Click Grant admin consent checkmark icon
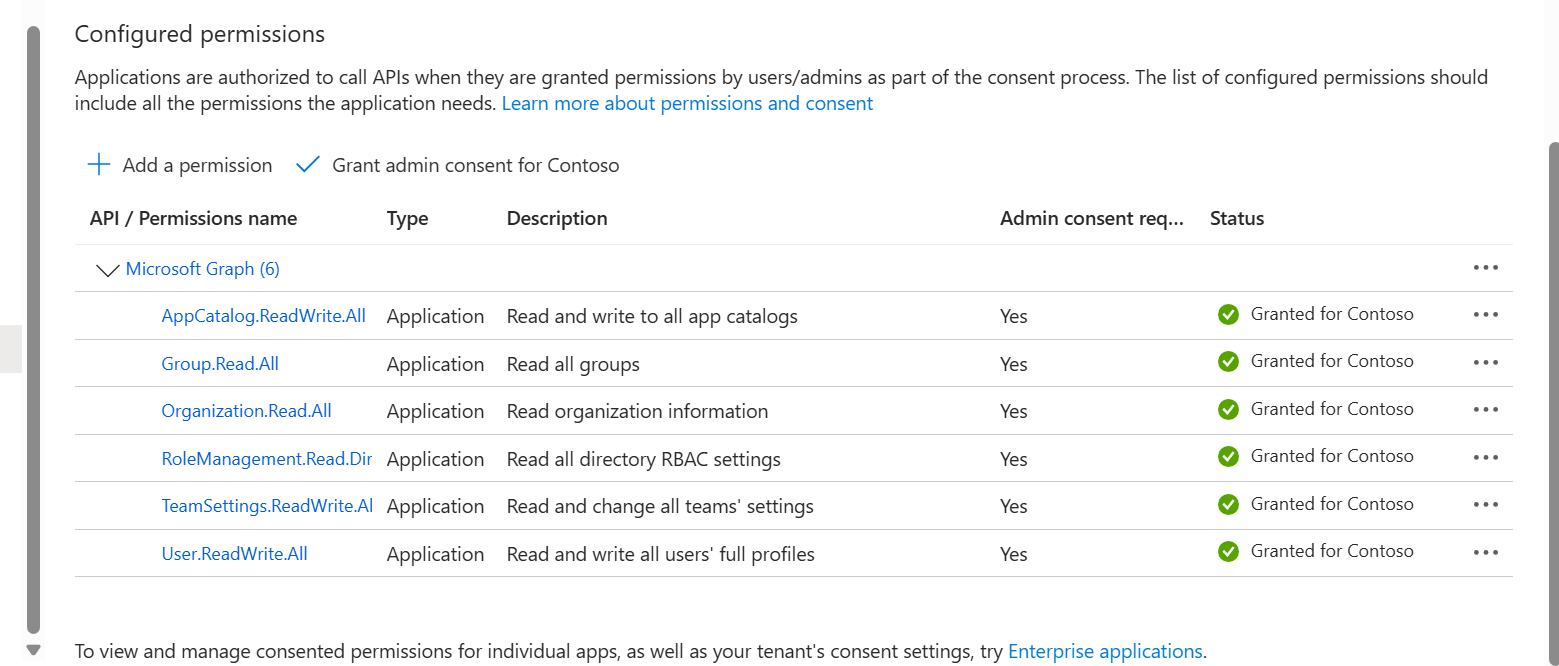Screen dimensions: 1559x666 point(308,165)
